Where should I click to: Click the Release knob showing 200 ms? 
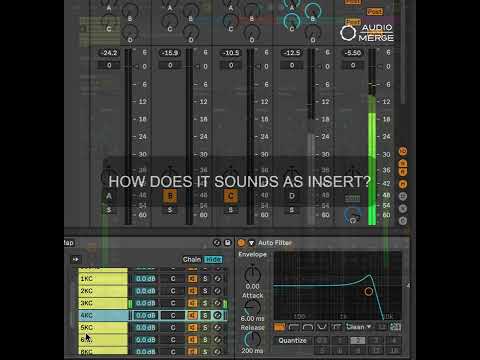pos(252,339)
